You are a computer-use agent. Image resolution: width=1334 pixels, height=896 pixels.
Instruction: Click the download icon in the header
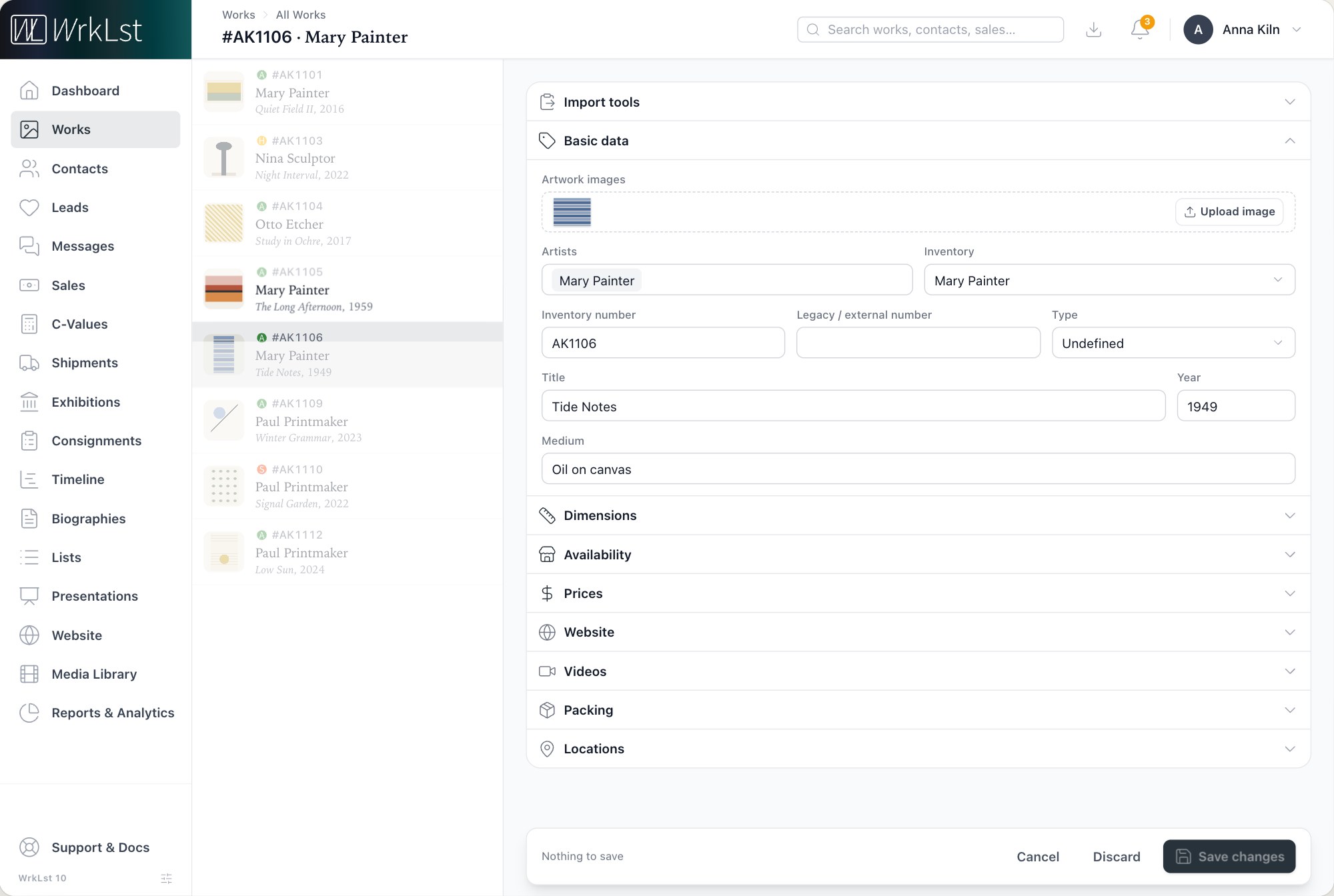point(1094,29)
